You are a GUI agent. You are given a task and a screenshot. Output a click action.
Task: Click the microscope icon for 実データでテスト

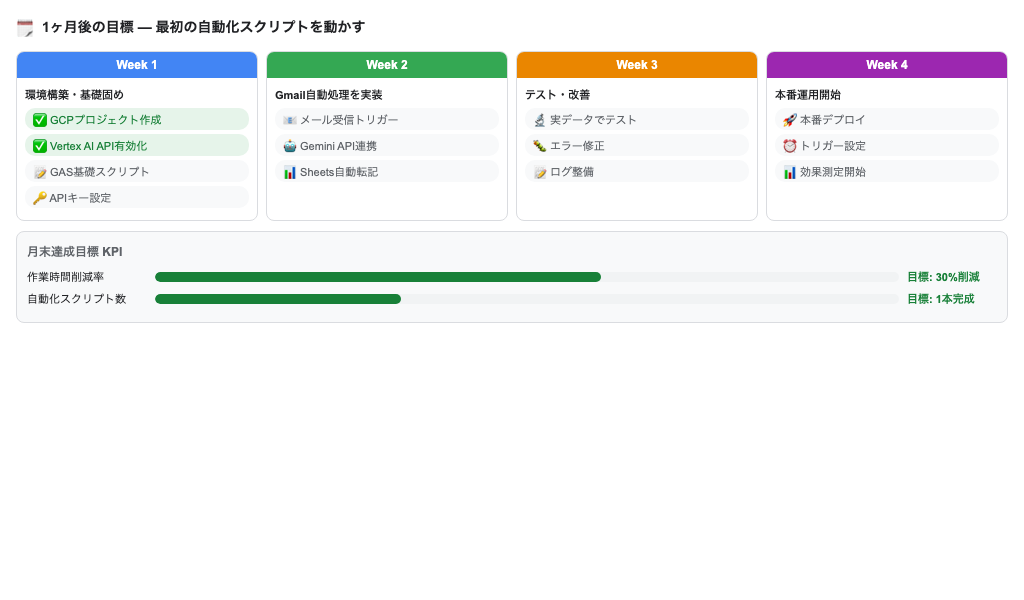point(540,120)
